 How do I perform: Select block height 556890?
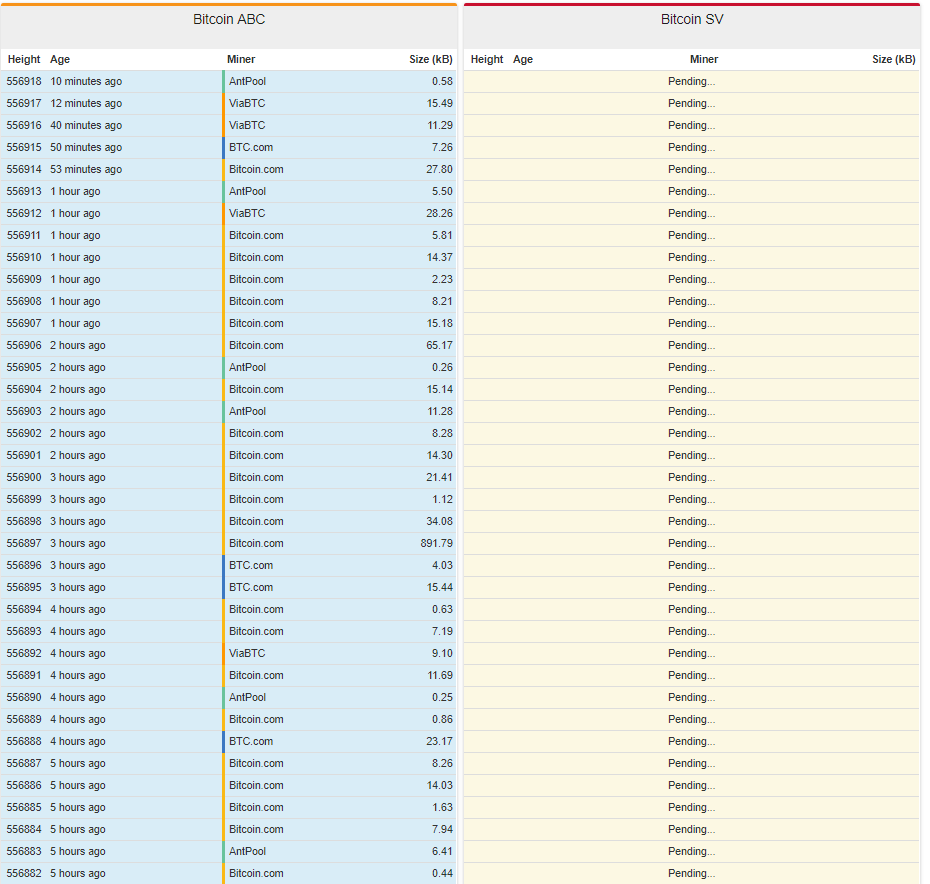(24, 697)
